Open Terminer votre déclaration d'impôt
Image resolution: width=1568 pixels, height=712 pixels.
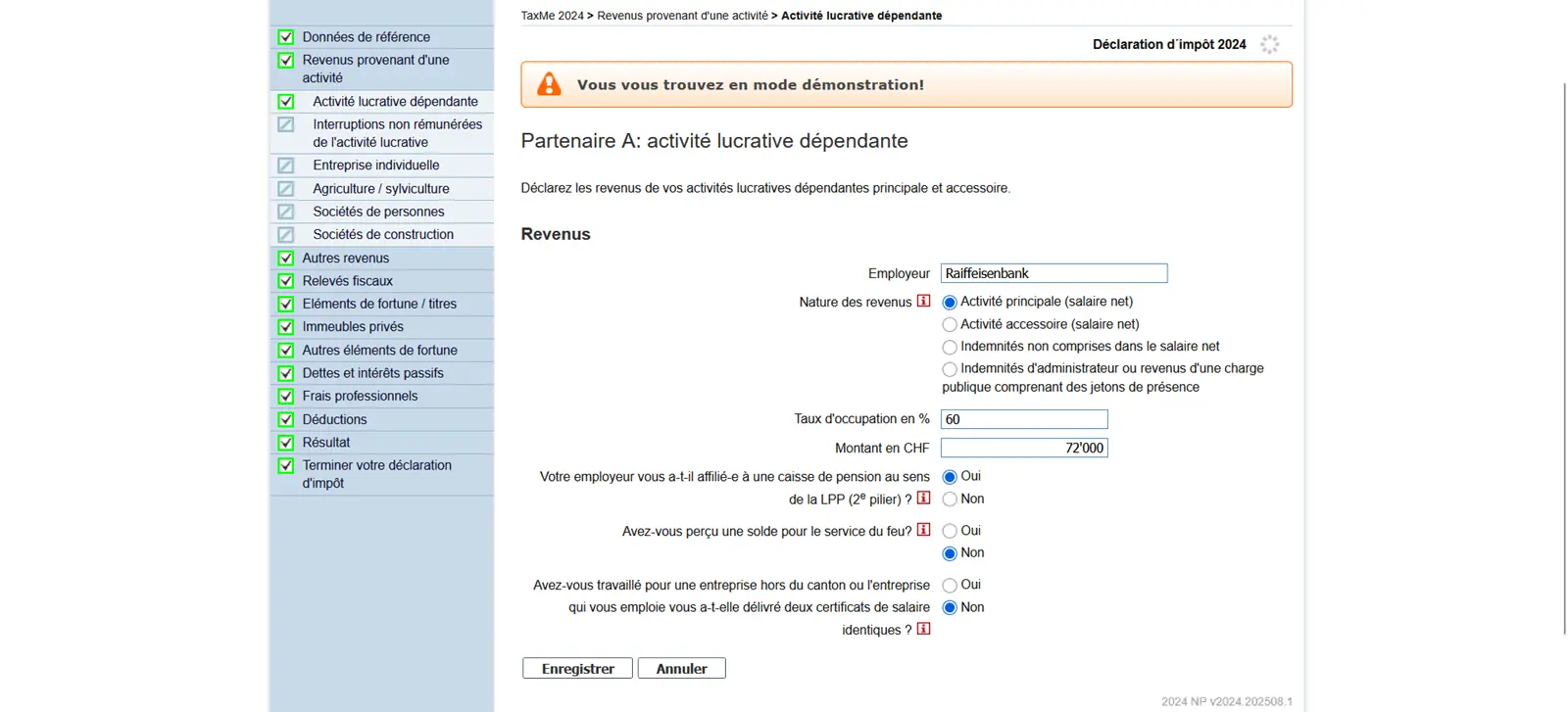[x=376, y=474]
